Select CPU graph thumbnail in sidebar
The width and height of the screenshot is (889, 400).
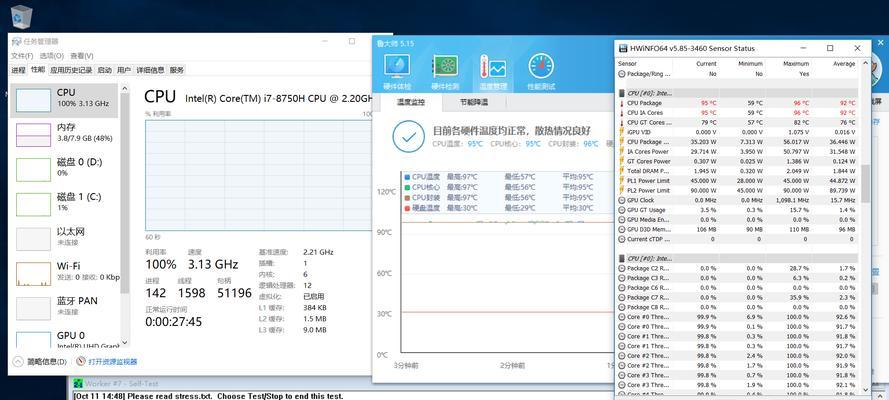click(x=33, y=100)
